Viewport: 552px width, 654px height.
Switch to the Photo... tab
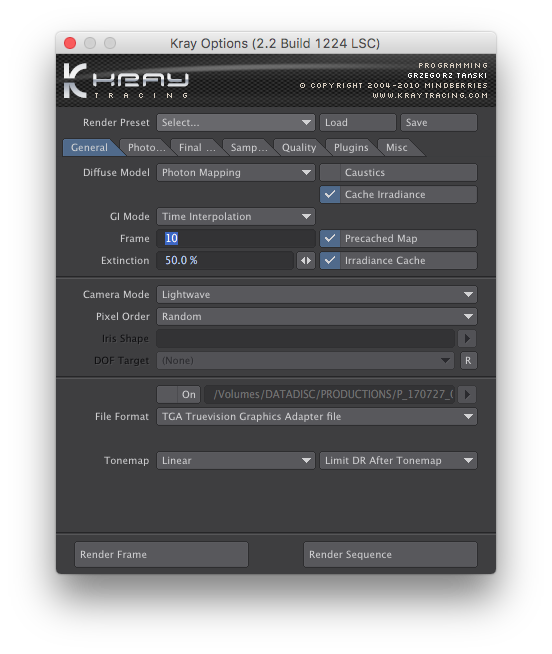[146, 148]
